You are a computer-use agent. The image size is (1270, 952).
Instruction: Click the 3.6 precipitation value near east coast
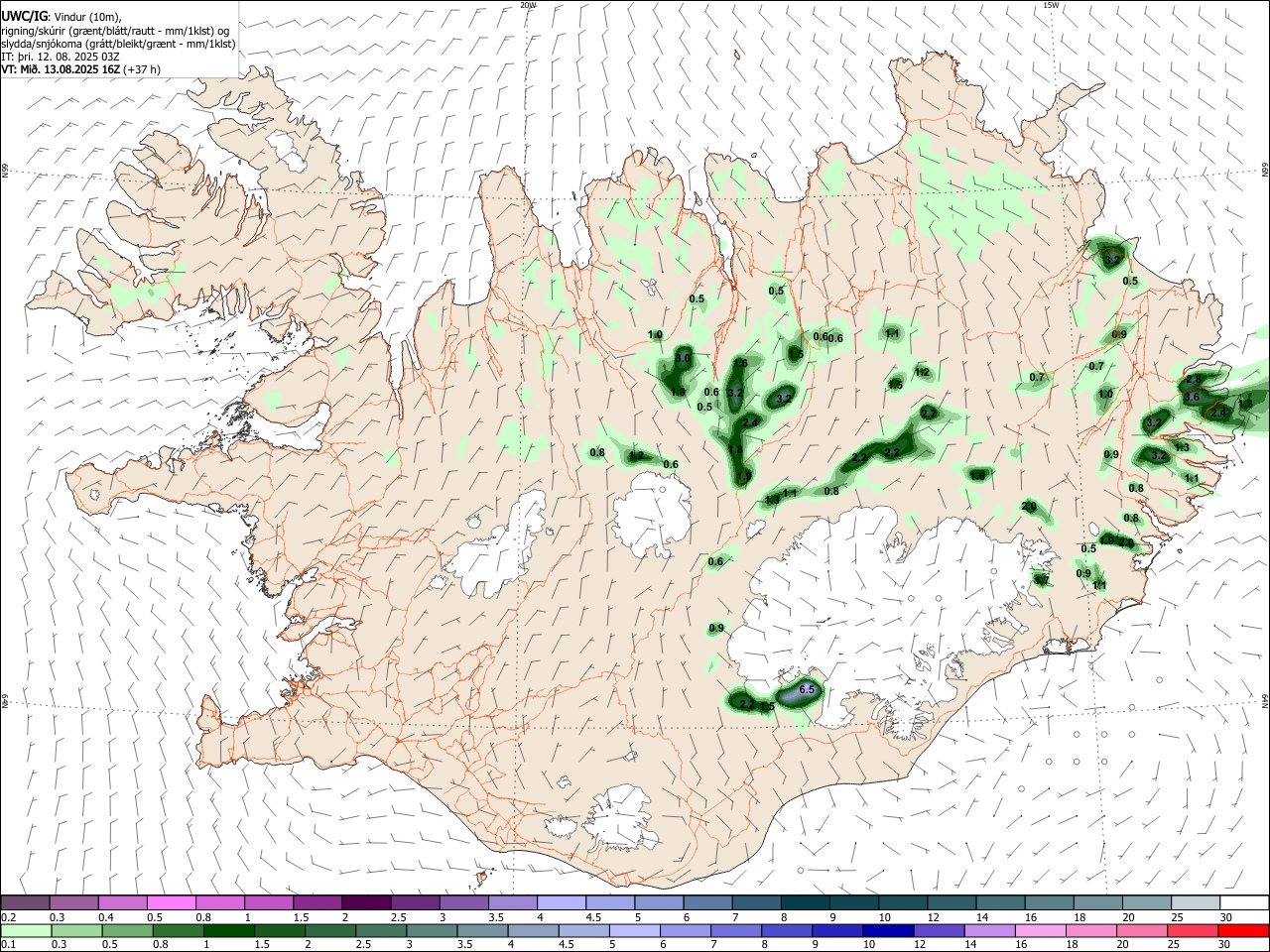point(1192,397)
